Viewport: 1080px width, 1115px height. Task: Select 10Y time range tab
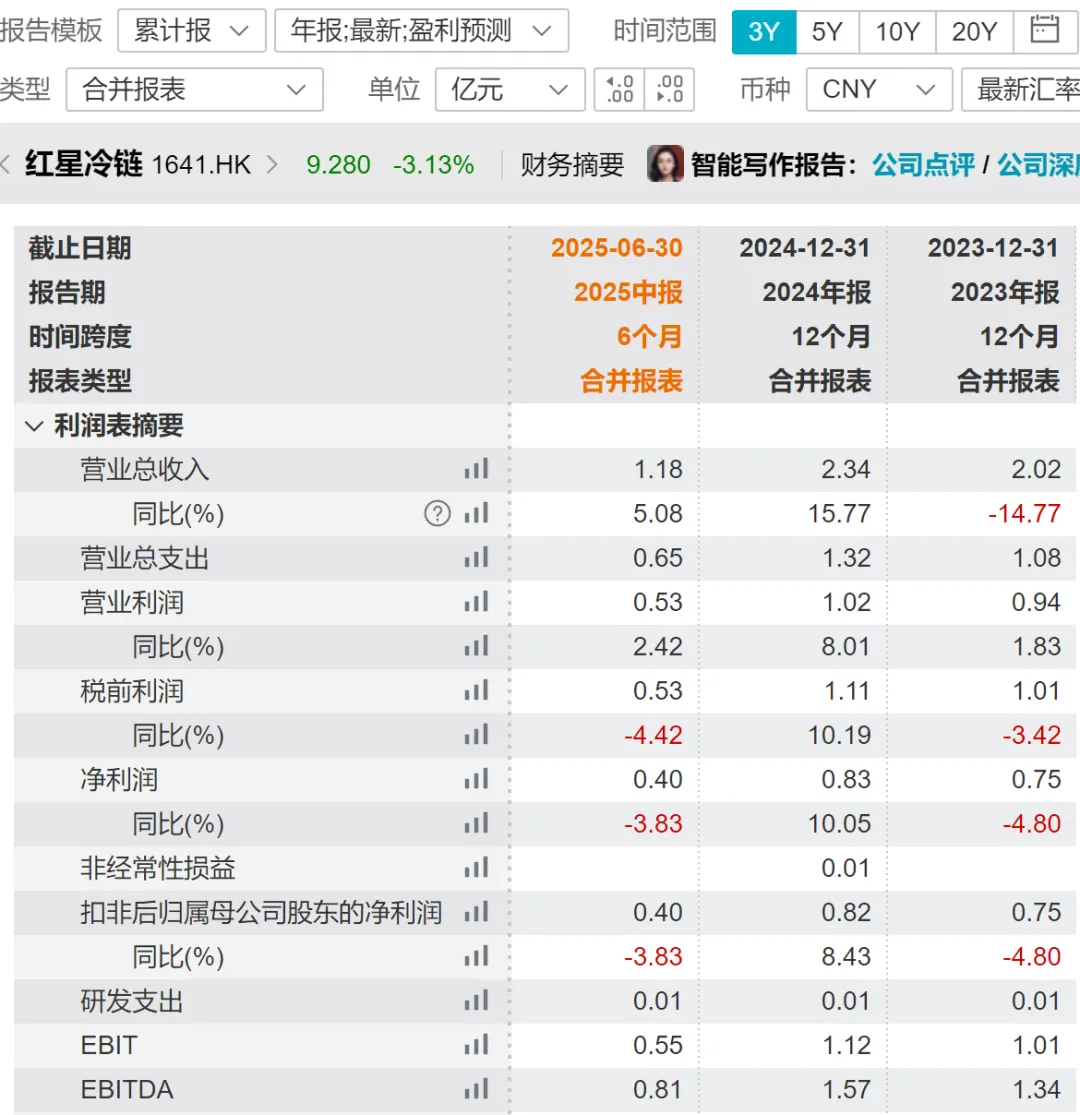(x=897, y=31)
